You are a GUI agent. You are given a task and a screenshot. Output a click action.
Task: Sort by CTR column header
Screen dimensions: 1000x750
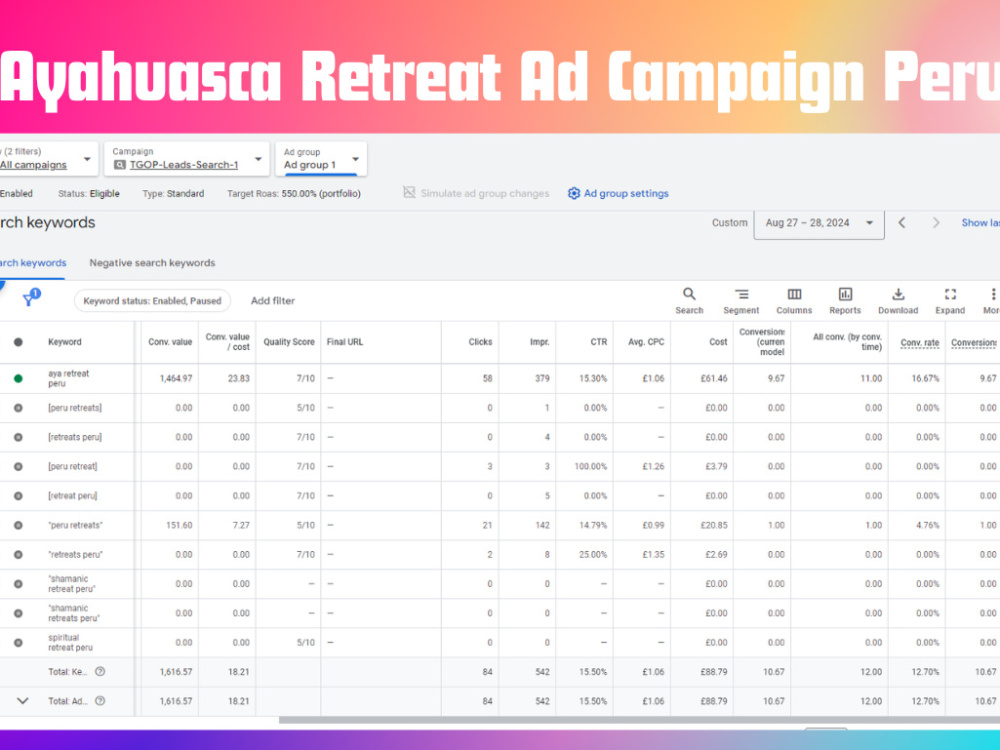point(598,342)
